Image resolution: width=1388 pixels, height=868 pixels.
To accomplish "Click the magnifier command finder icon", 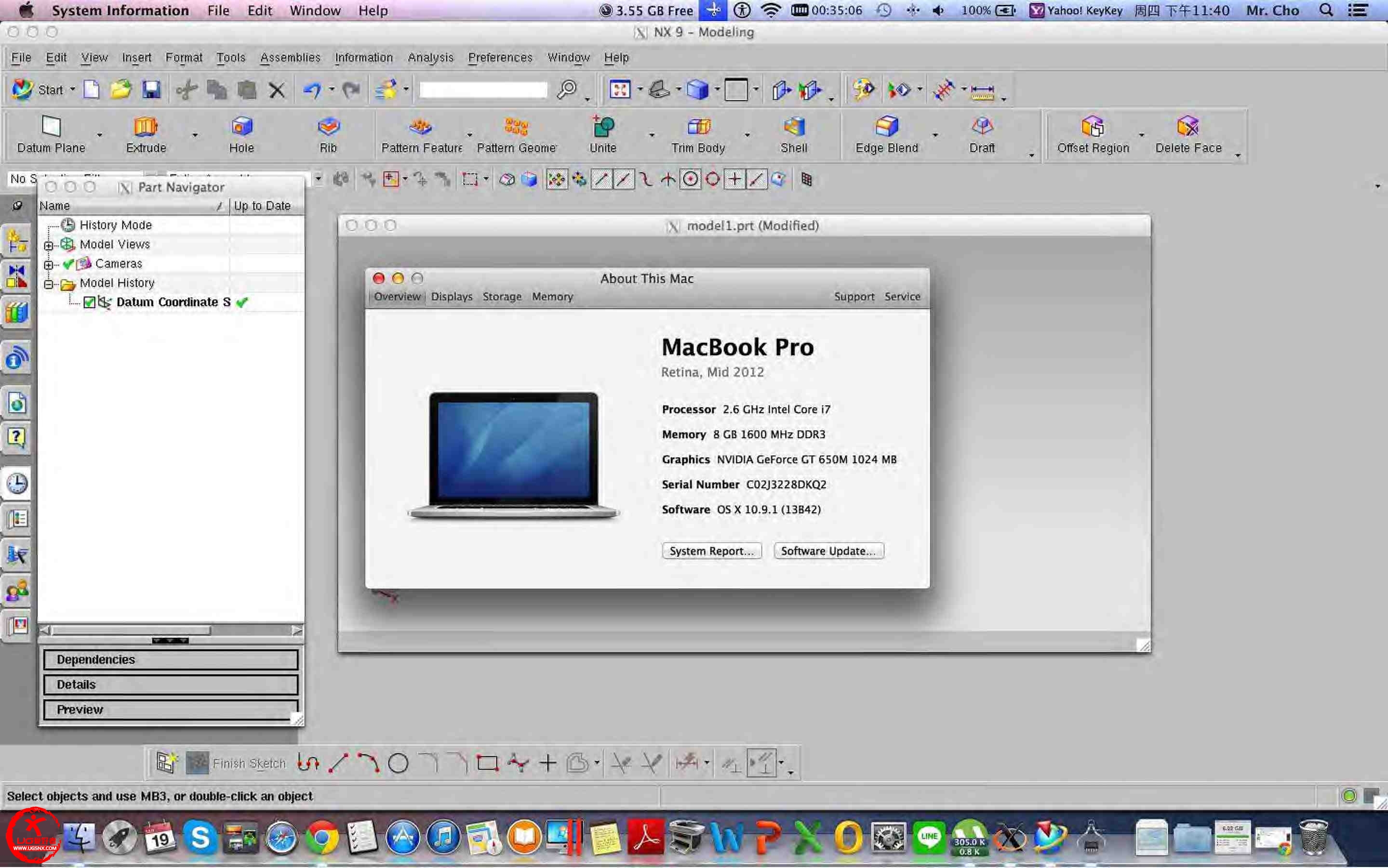I will pyautogui.click(x=567, y=90).
